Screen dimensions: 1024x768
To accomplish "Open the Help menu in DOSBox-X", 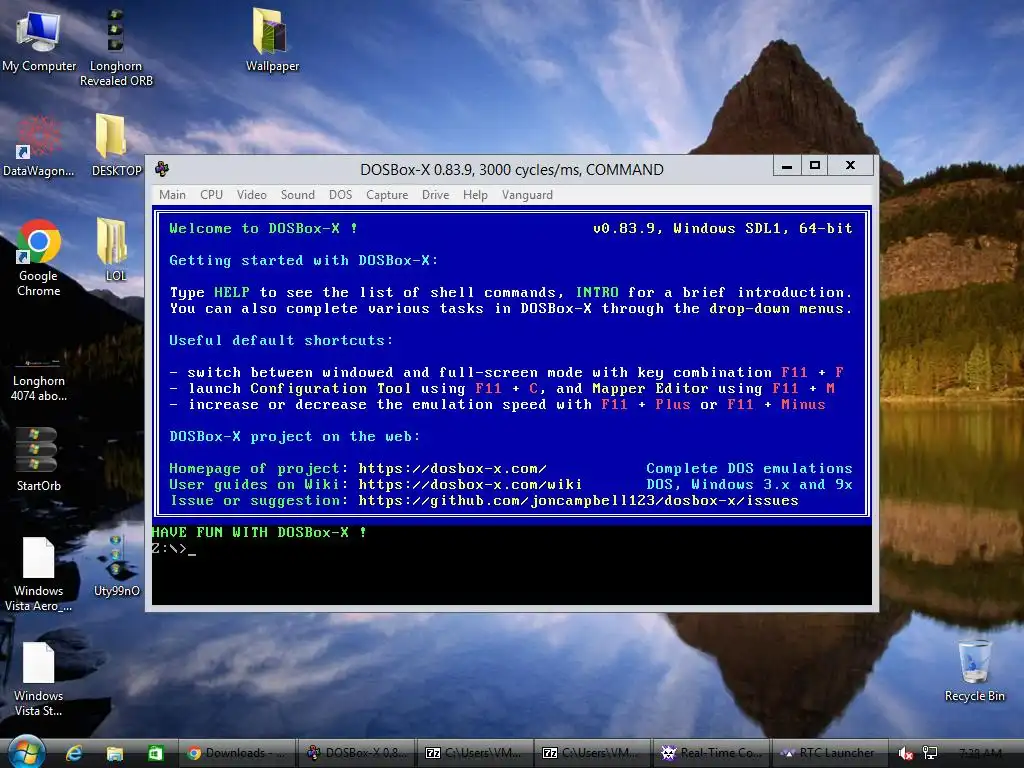I will (x=475, y=195).
